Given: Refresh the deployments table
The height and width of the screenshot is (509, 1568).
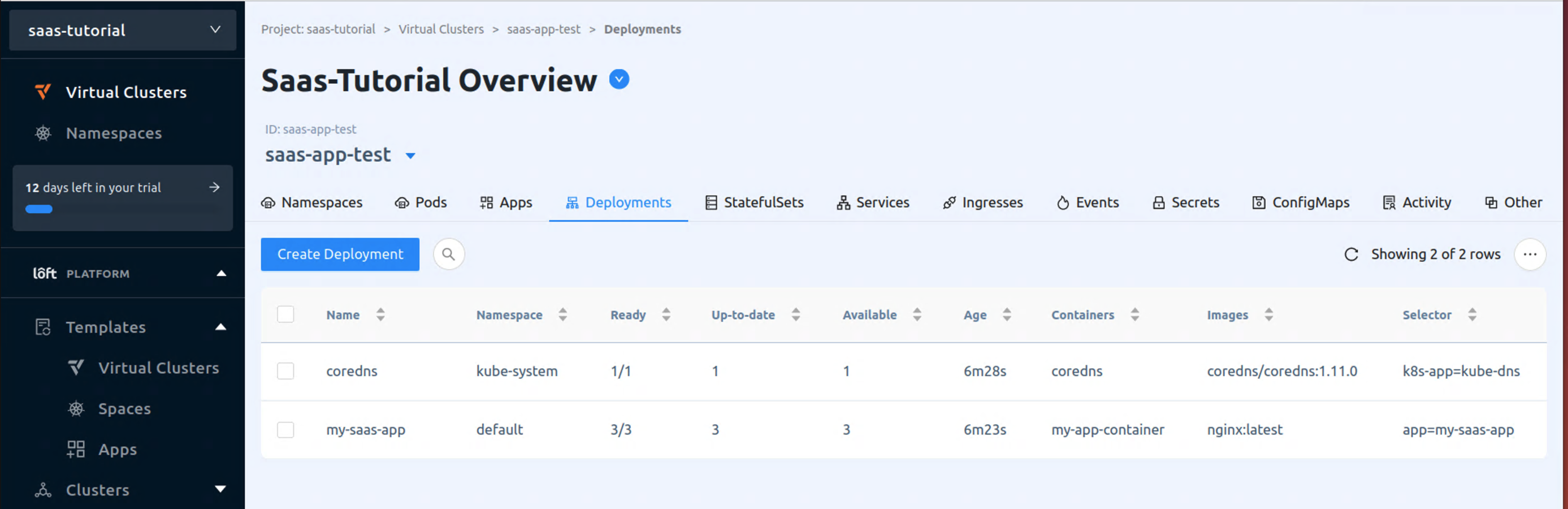Looking at the screenshot, I should [x=1351, y=255].
